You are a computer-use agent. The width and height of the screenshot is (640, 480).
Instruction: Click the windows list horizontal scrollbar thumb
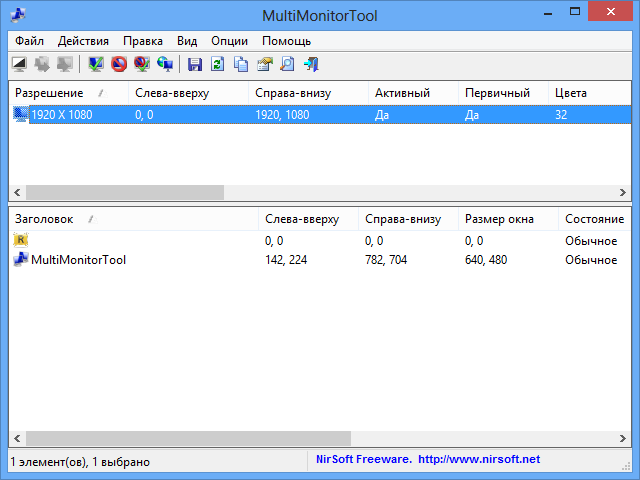tap(189, 438)
